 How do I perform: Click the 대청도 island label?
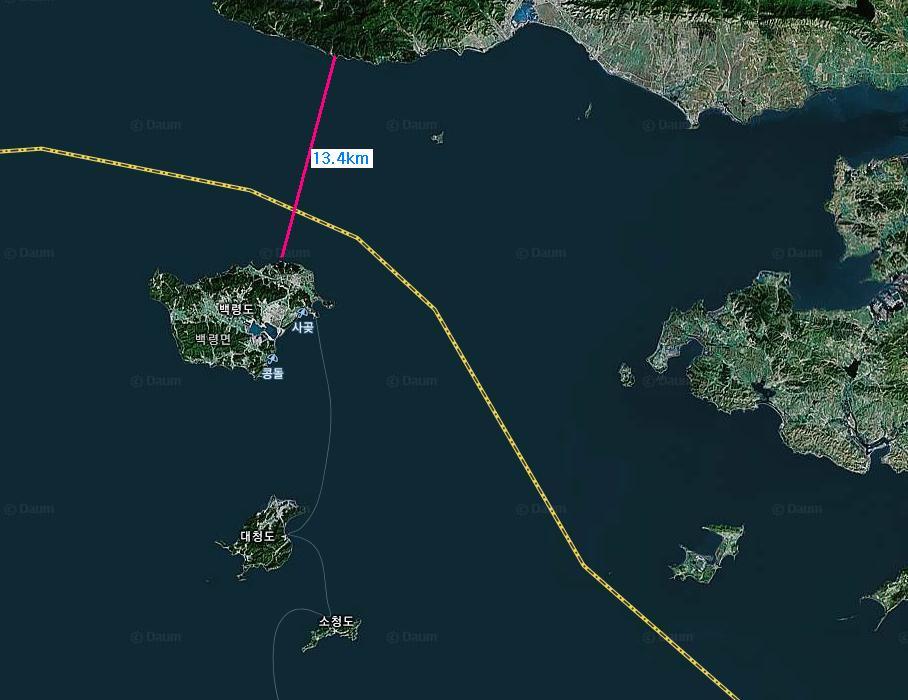click(257, 536)
